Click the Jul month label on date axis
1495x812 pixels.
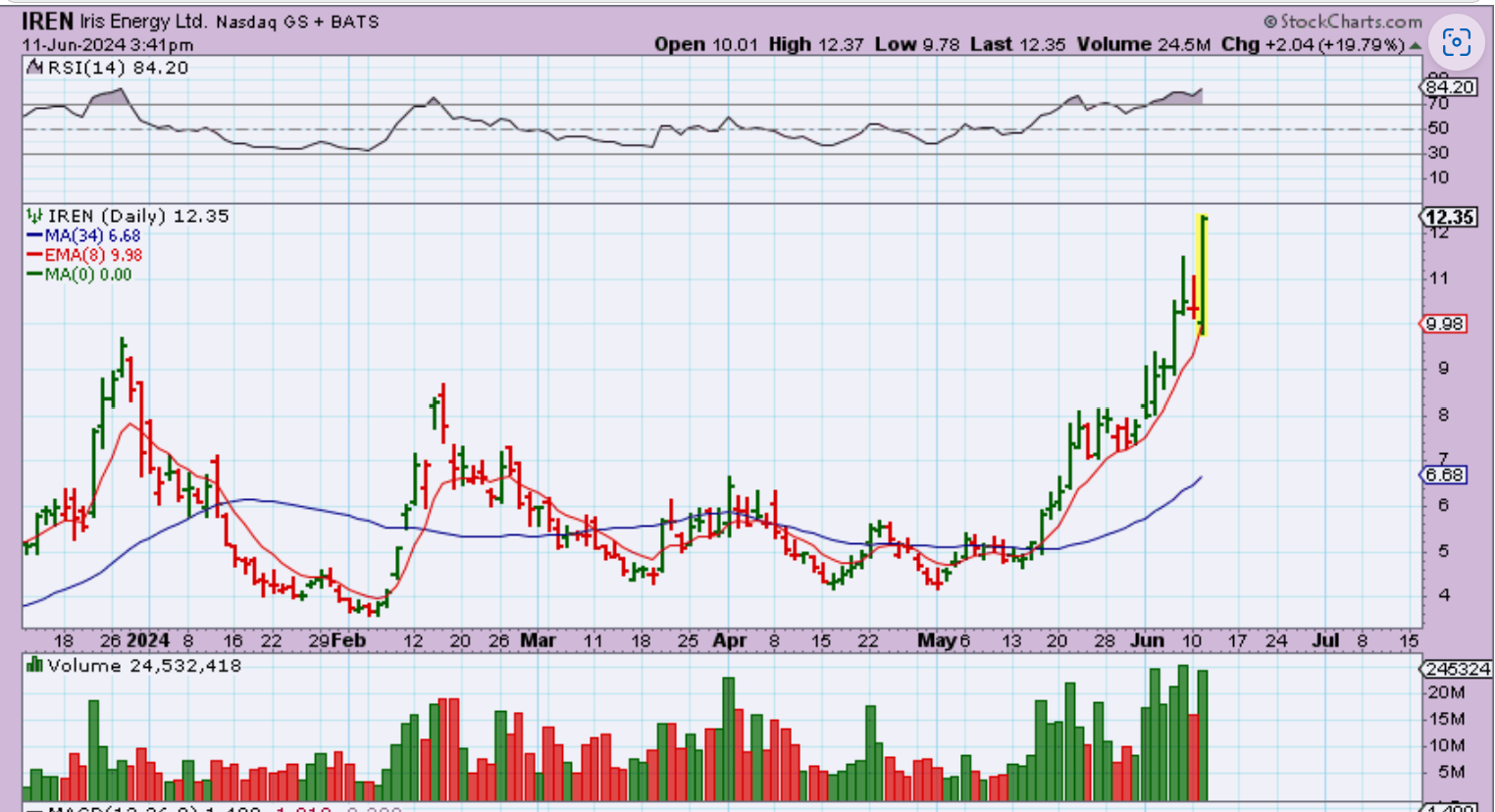[1326, 641]
